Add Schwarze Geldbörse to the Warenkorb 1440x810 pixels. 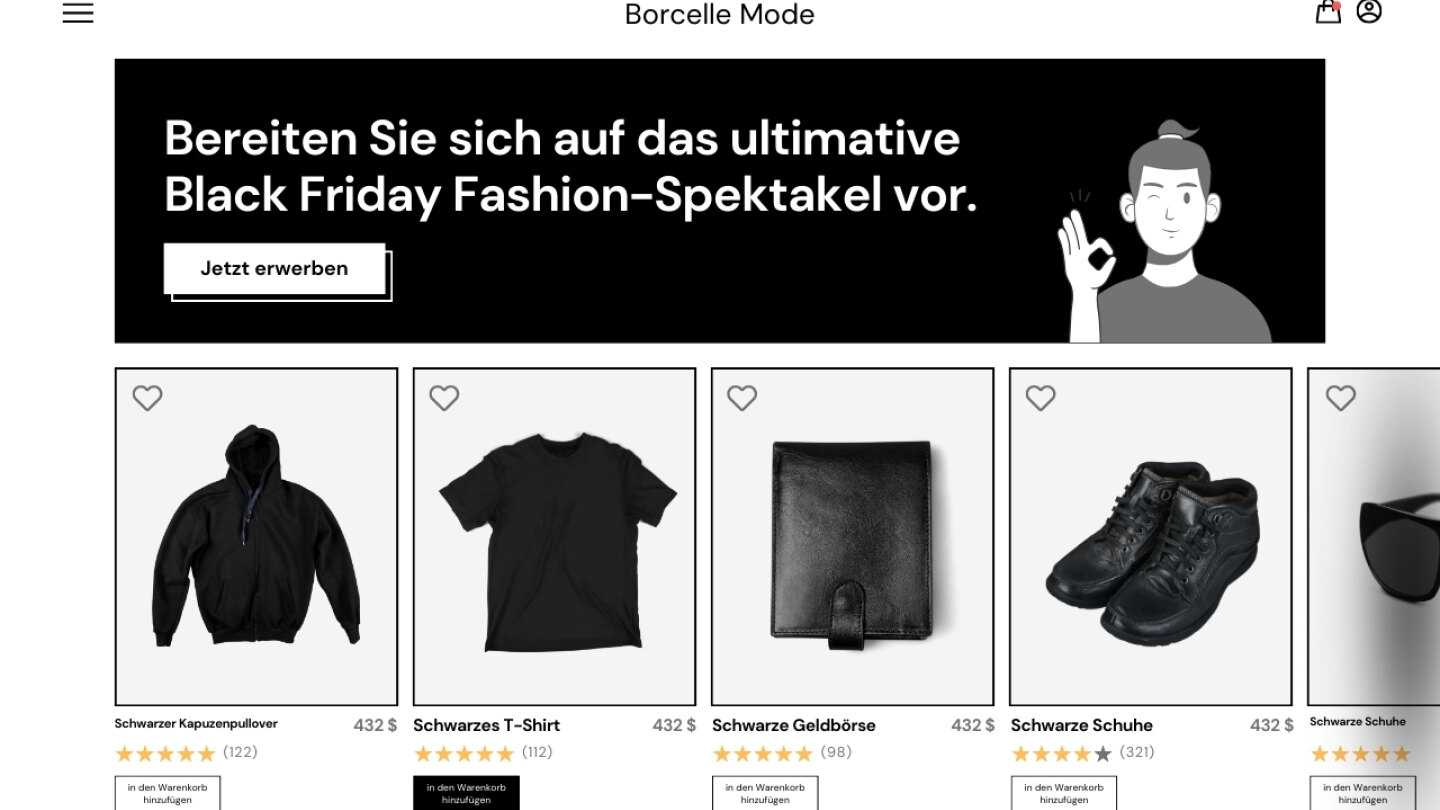(x=765, y=793)
